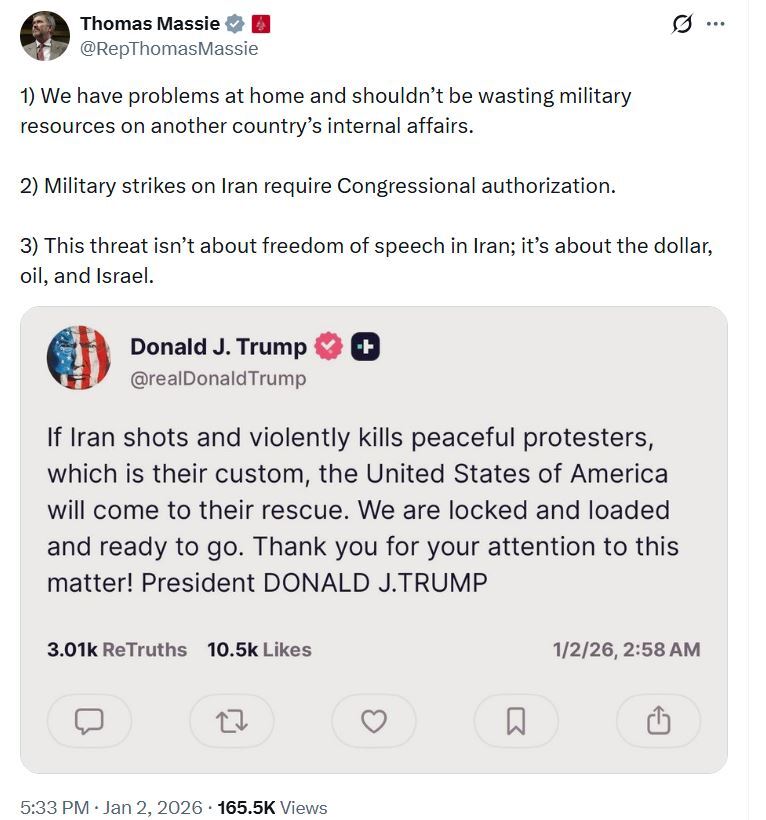Click the dark plus badge beside Trump's name
766x820 pixels.
click(x=365, y=347)
